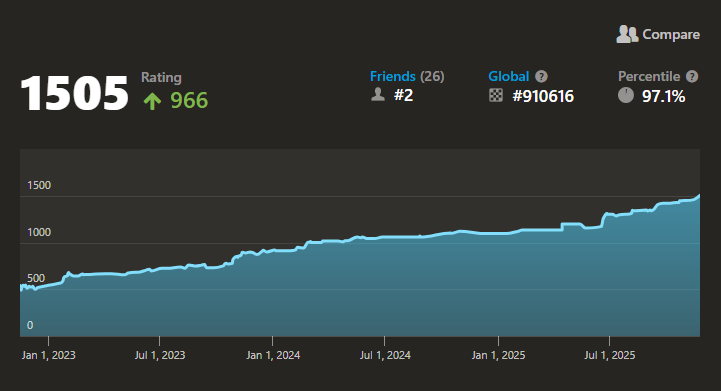Click the Jan 1, 2024 axis label
The height and width of the screenshot is (391, 721).
pyautogui.click(x=273, y=355)
